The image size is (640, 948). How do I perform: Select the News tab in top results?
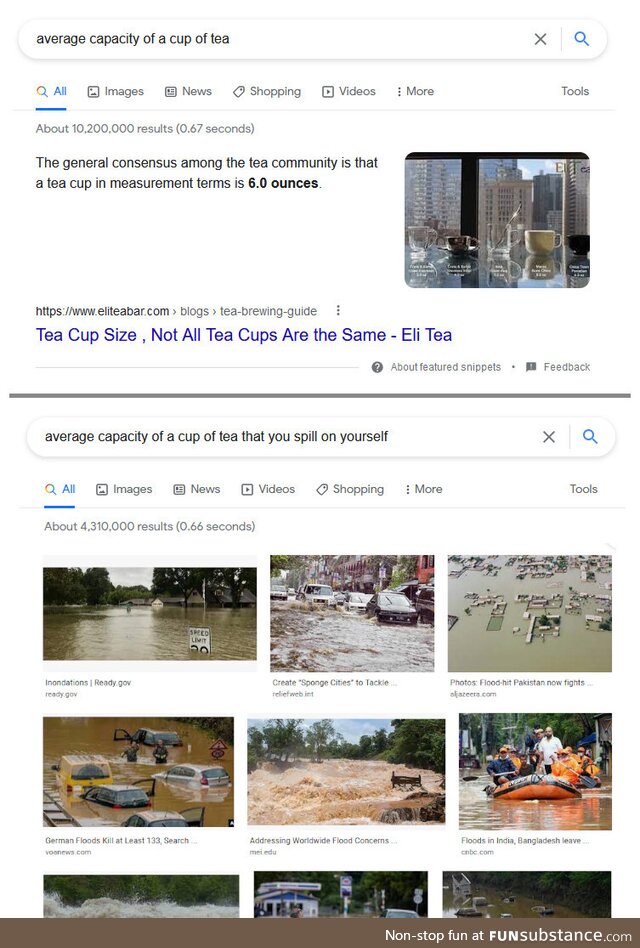tap(189, 91)
